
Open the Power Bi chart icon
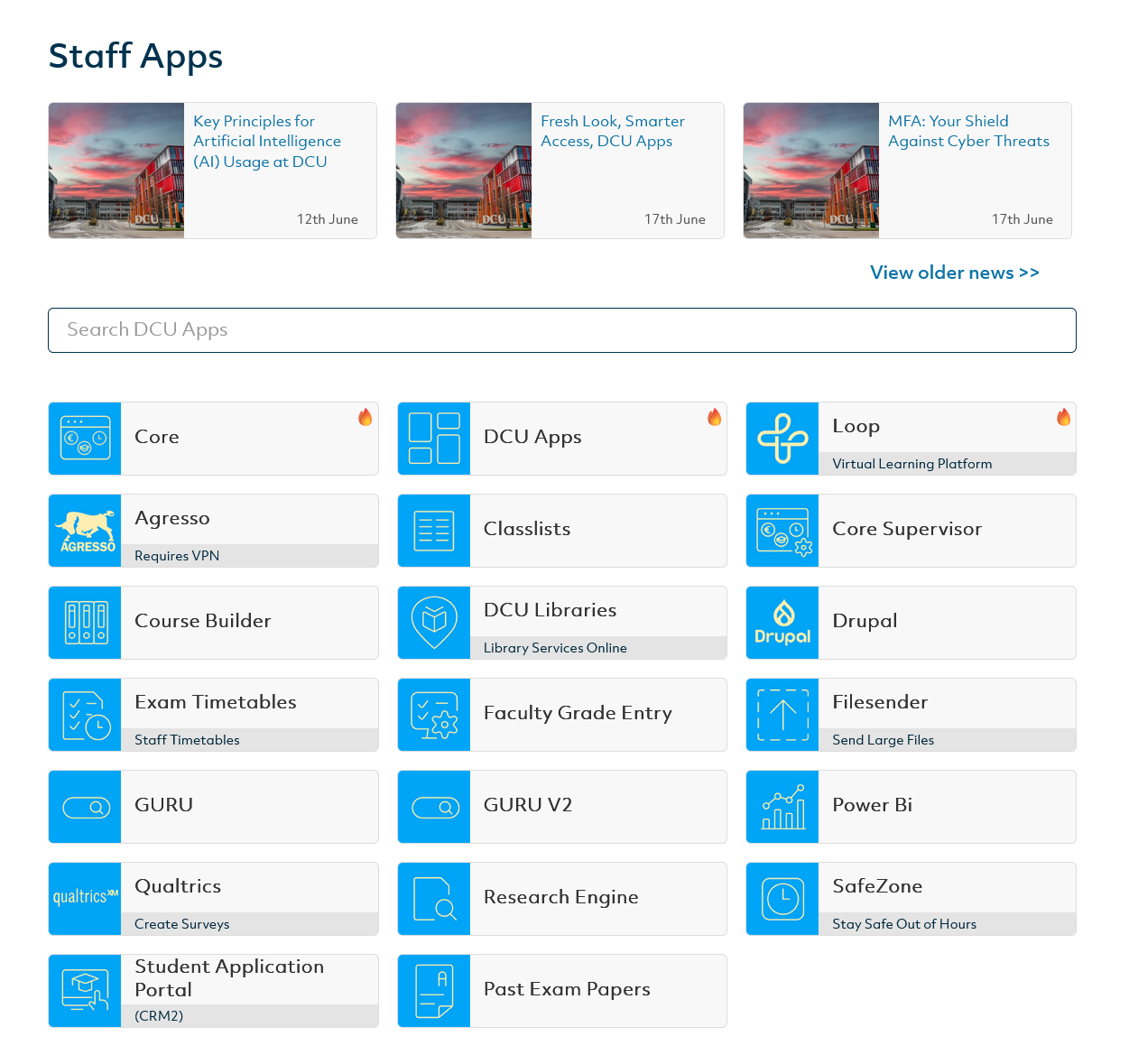(x=782, y=807)
